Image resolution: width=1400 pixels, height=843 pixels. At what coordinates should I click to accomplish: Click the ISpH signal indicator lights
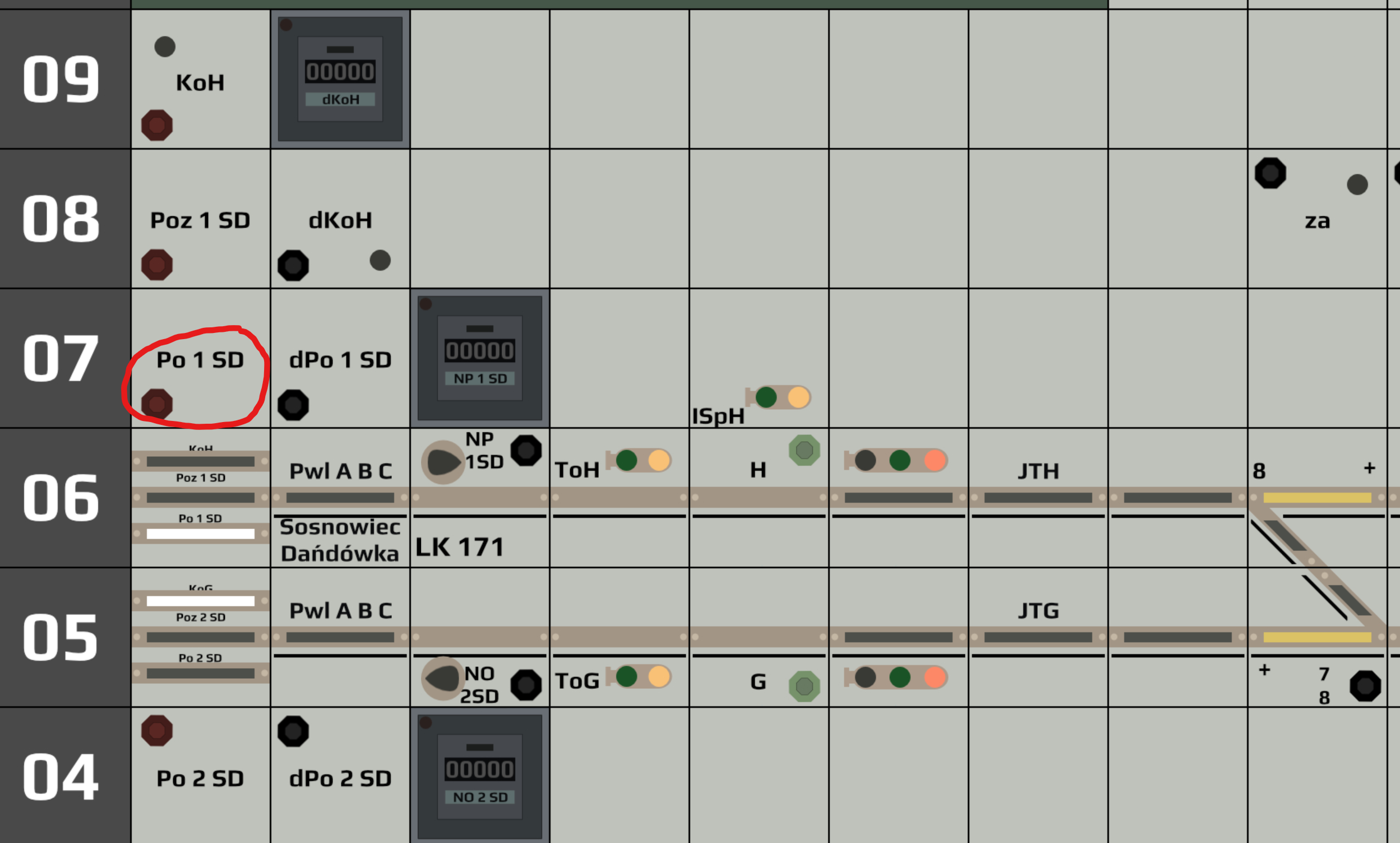(x=778, y=397)
